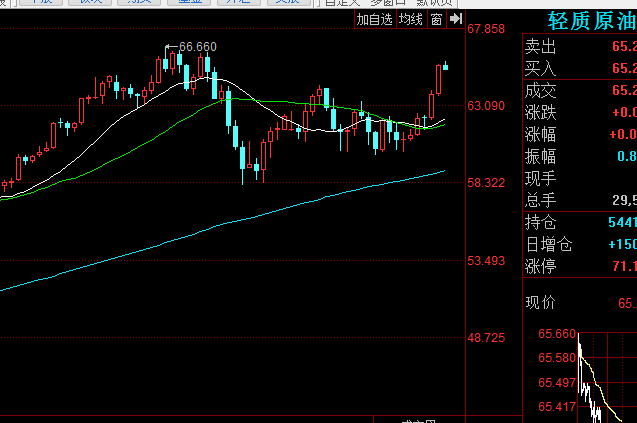637x423 pixels.
Task: Select the 成交 last trade label
Action: point(540,91)
